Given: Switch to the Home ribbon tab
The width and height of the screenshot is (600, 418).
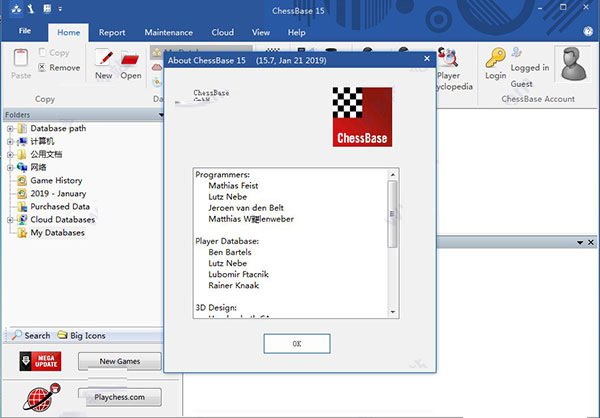Looking at the screenshot, I should [x=68, y=33].
